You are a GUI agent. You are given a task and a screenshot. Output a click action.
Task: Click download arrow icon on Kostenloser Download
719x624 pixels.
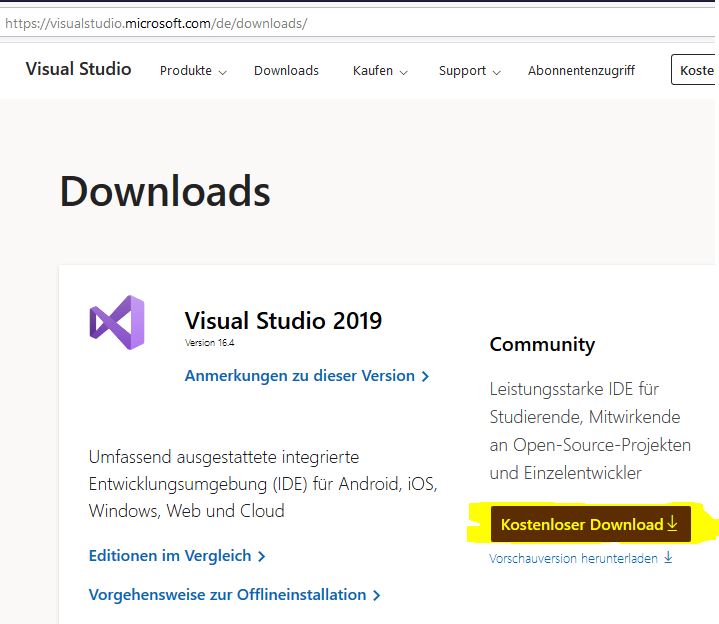click(672, 523)
